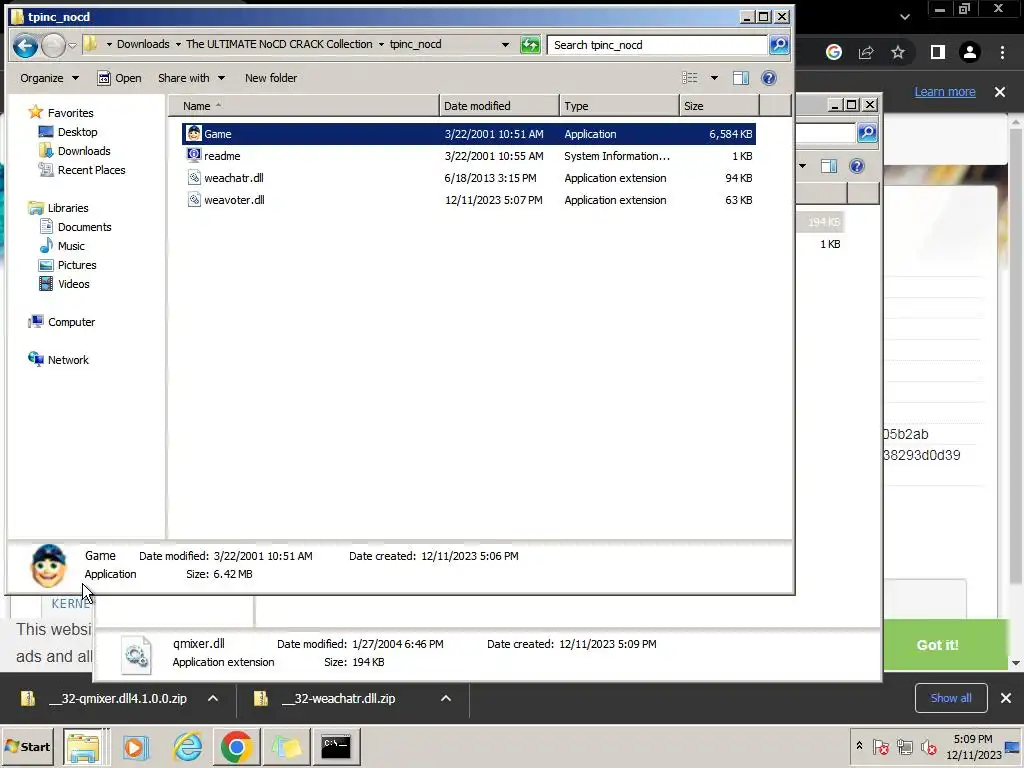Expand arrow after Downloads breadcrumb
The image size is (1024, 768).
[178, 44]
